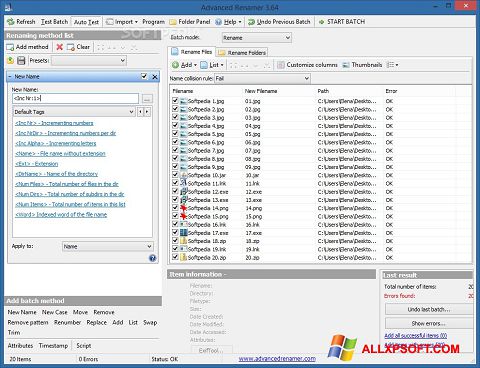Collapse the New Name method panel
This screenshot has height=368, width=480.
tap(10, 77)
